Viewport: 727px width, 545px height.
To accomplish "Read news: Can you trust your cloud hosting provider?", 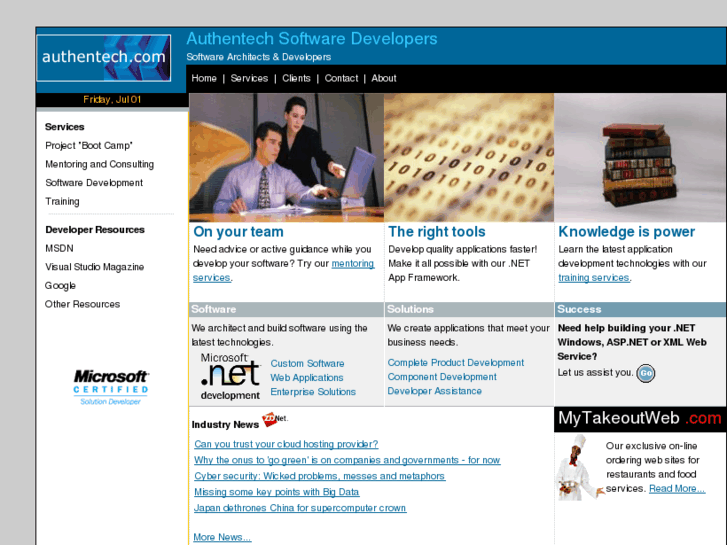I will [286, 444].
